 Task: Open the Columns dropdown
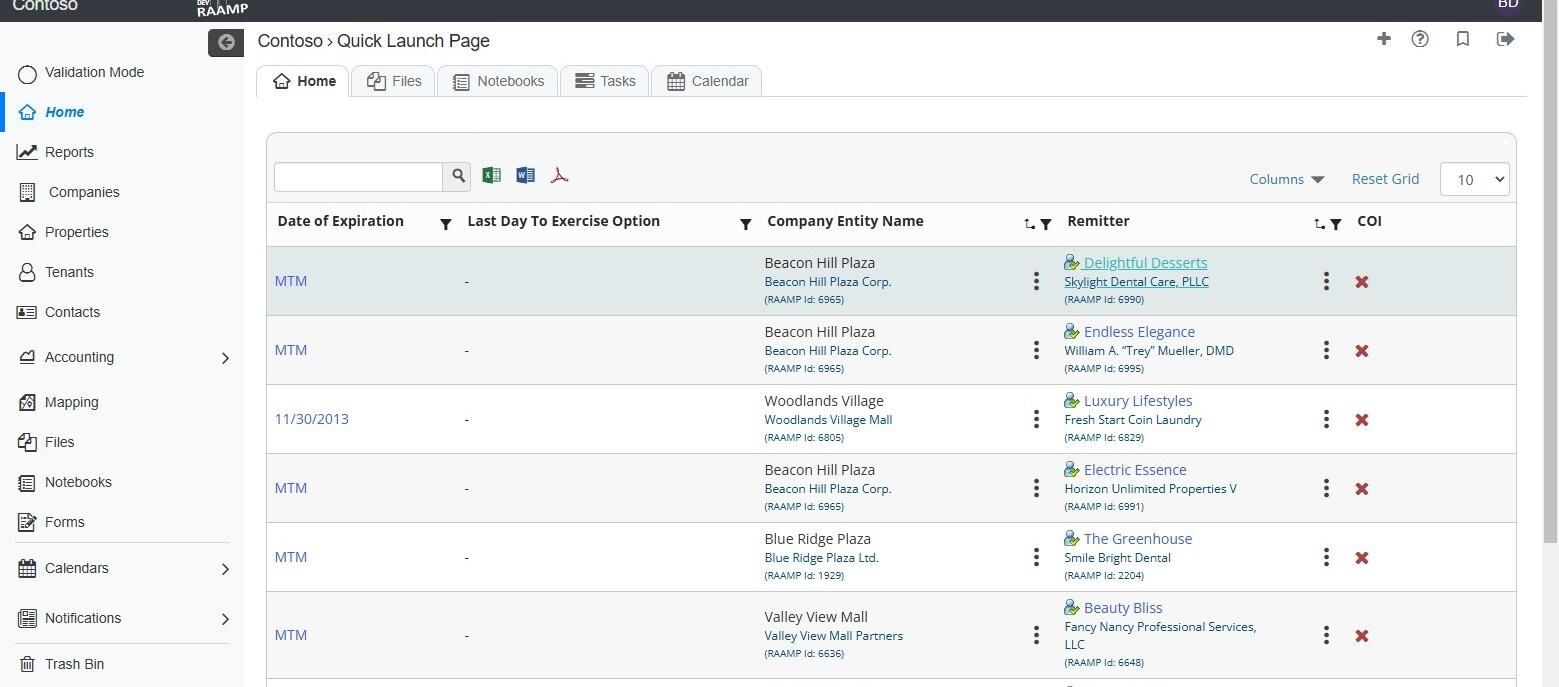coord(1286,179)
